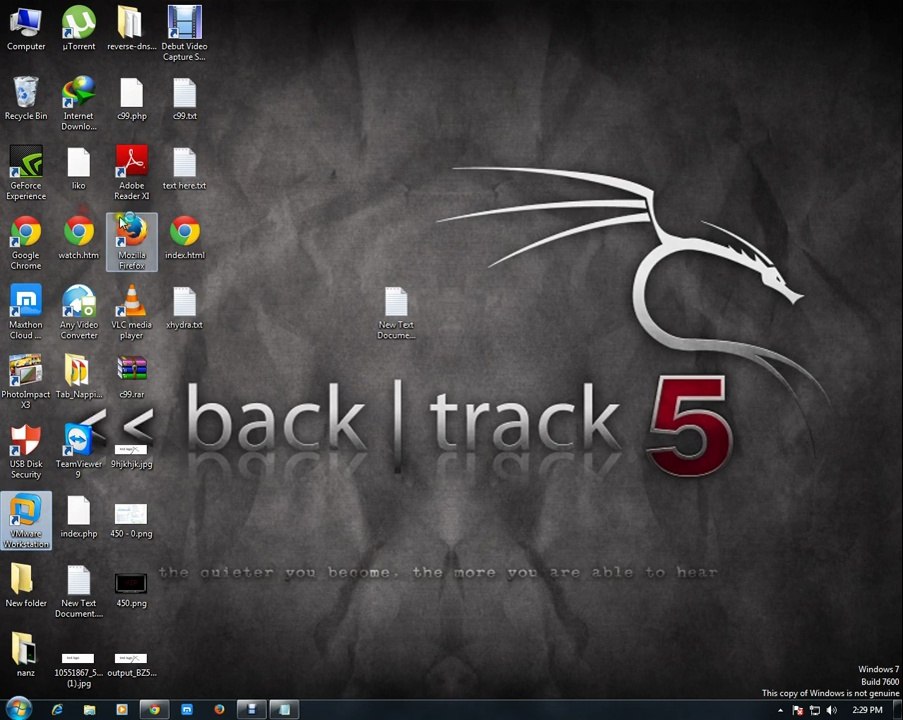This screenshot has height=720, width=903.
Task: Select the 450 - 0.png thumbnail
Action: tap(131, 520)
